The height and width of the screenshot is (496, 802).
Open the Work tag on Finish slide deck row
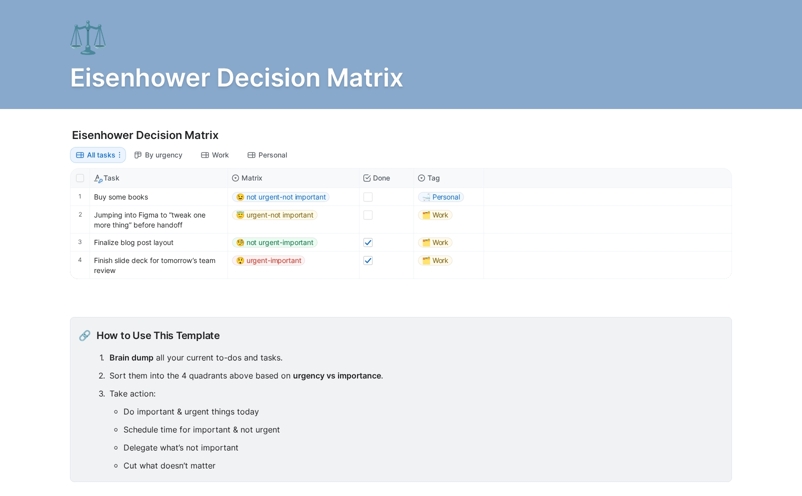[x=435, y=260]
